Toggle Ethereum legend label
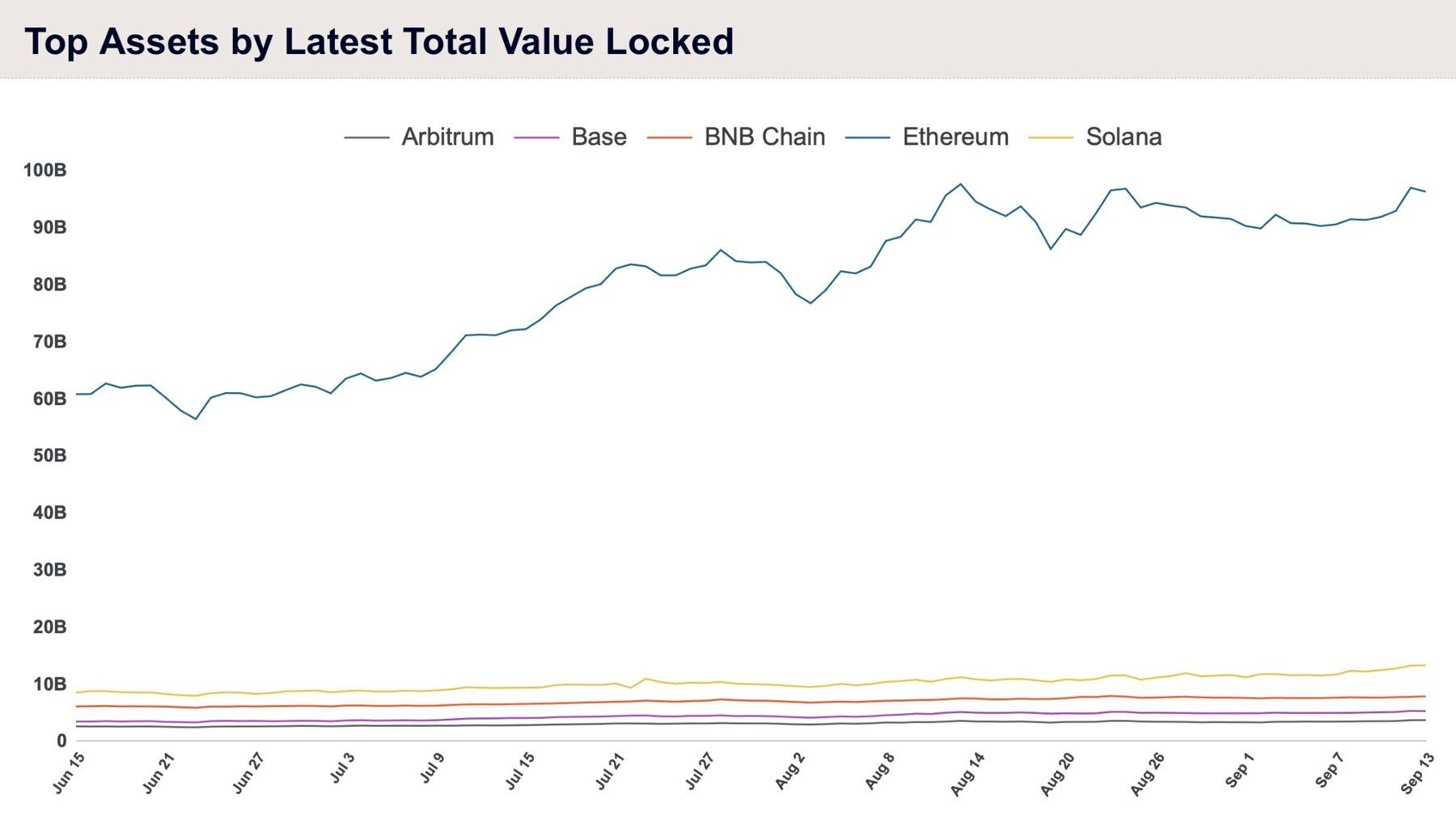This screenshot has width=1456, height=820. click(x=955, y=137)
